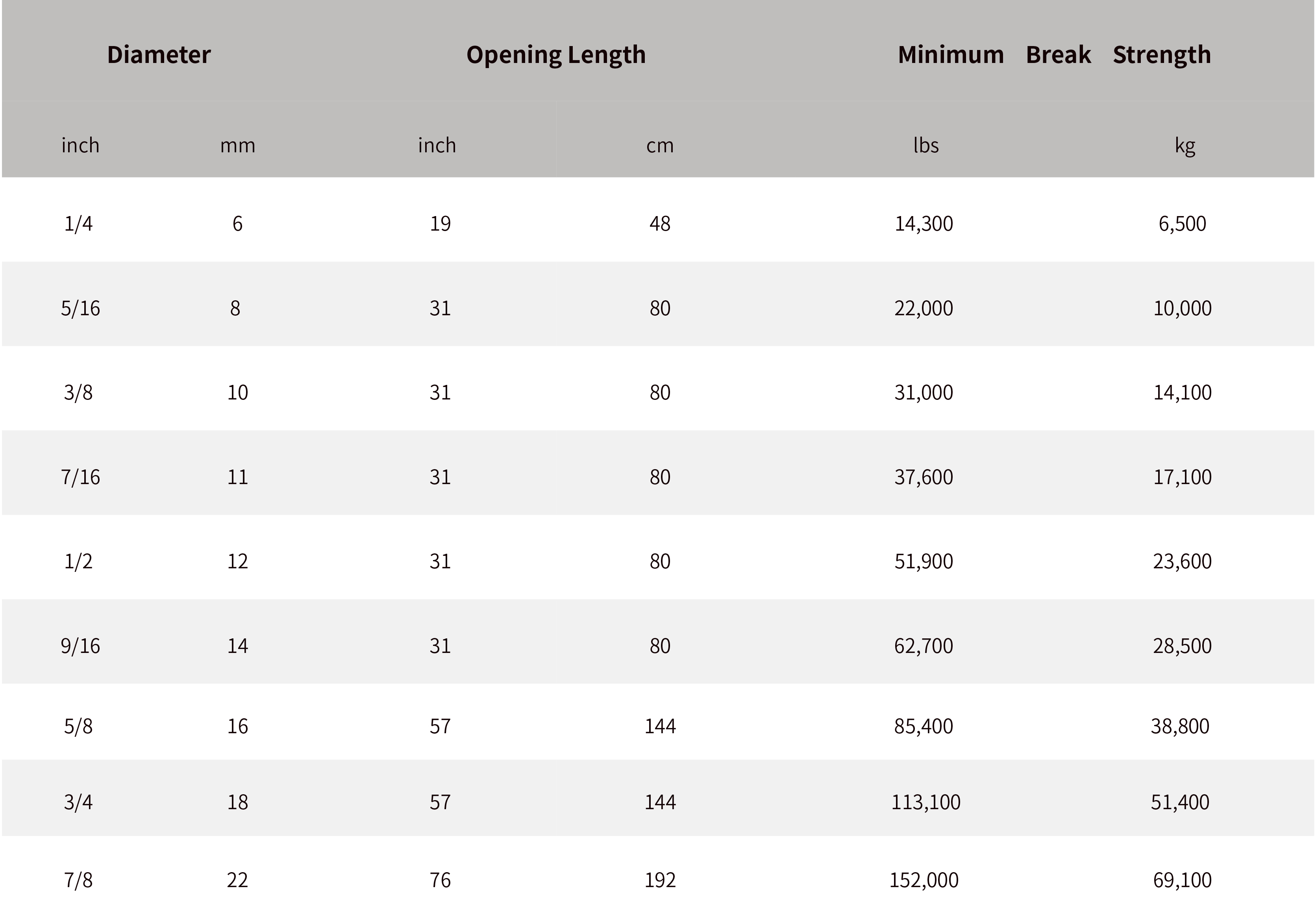Select the mm unit subheader

point(238,146)
